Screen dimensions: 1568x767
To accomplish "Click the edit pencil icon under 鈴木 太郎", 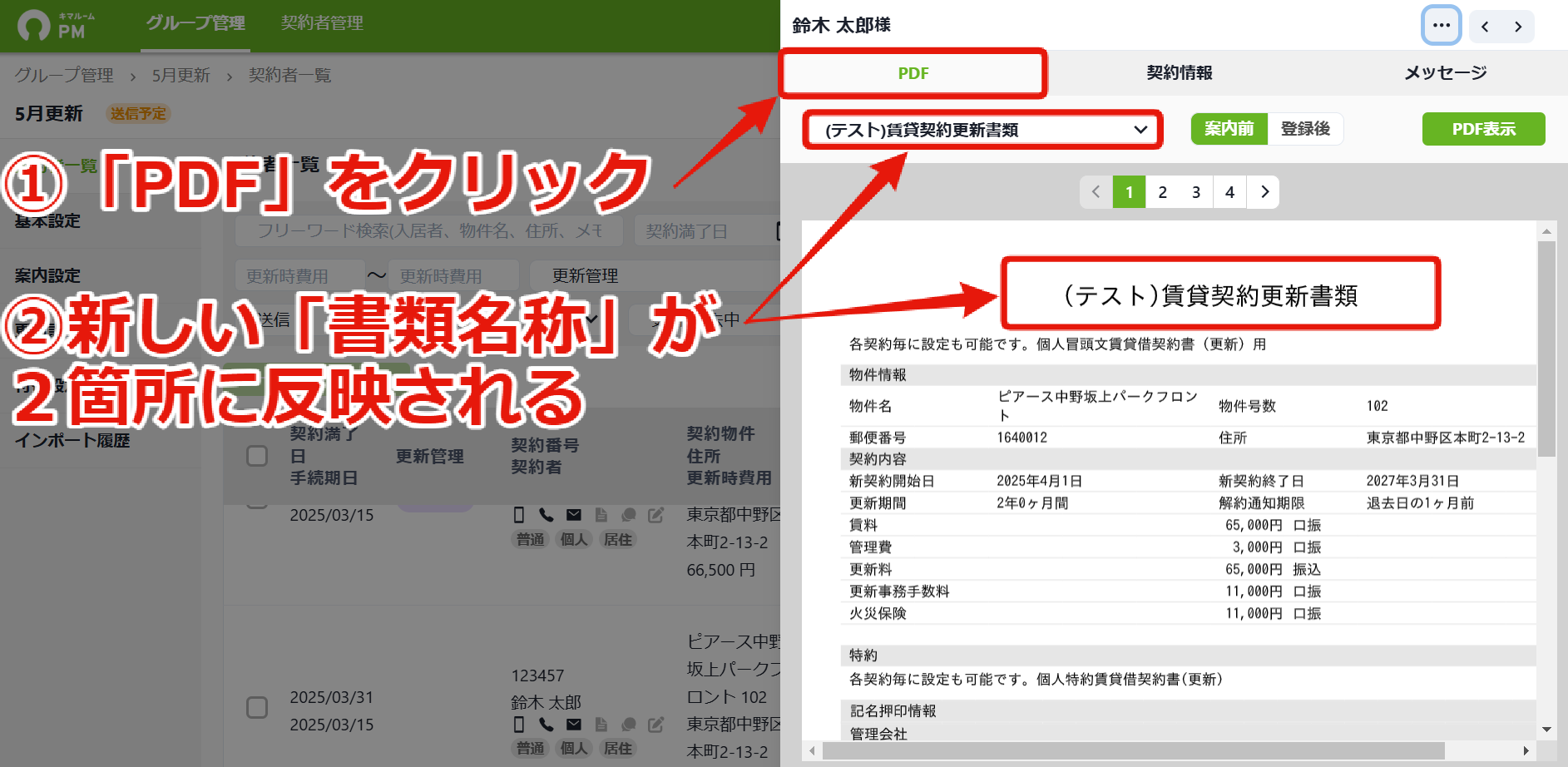I will (x=655, y=725).
